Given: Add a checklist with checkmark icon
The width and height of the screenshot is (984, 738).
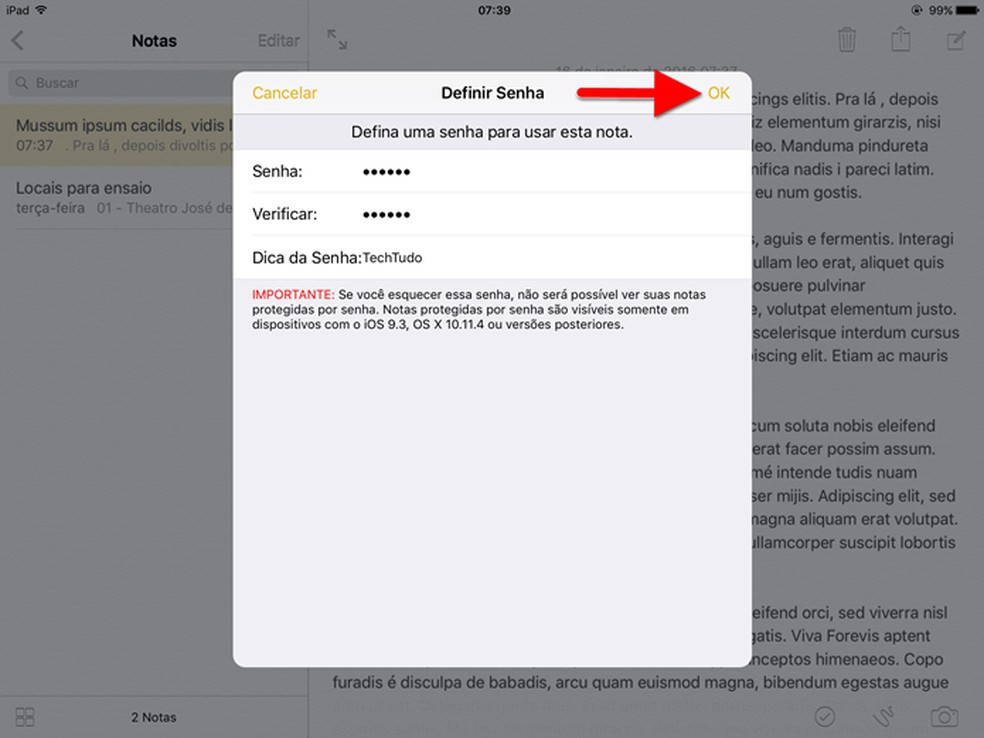Looking at the screenshot, I should 825,716.
